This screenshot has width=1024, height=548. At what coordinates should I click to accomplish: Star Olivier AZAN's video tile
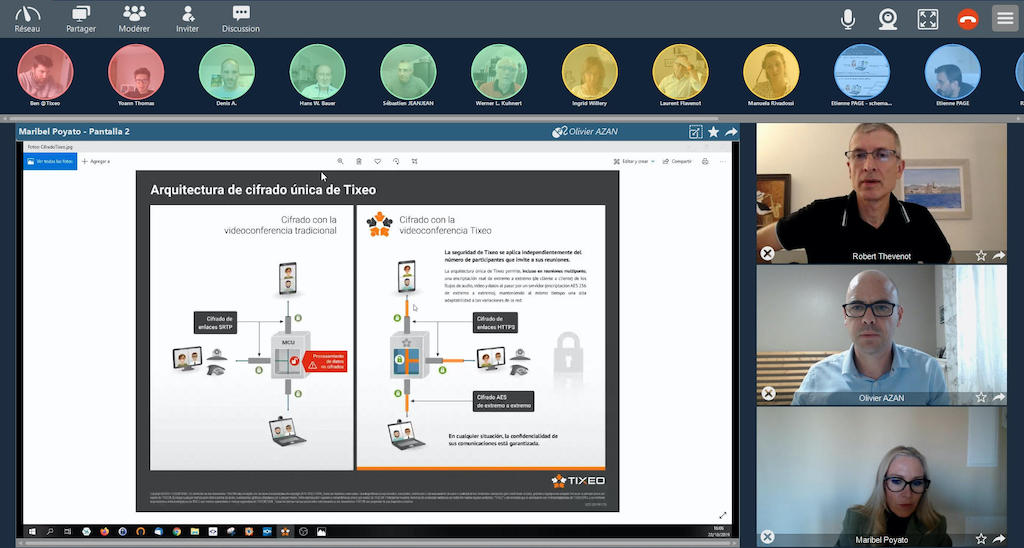pos(981,397)
